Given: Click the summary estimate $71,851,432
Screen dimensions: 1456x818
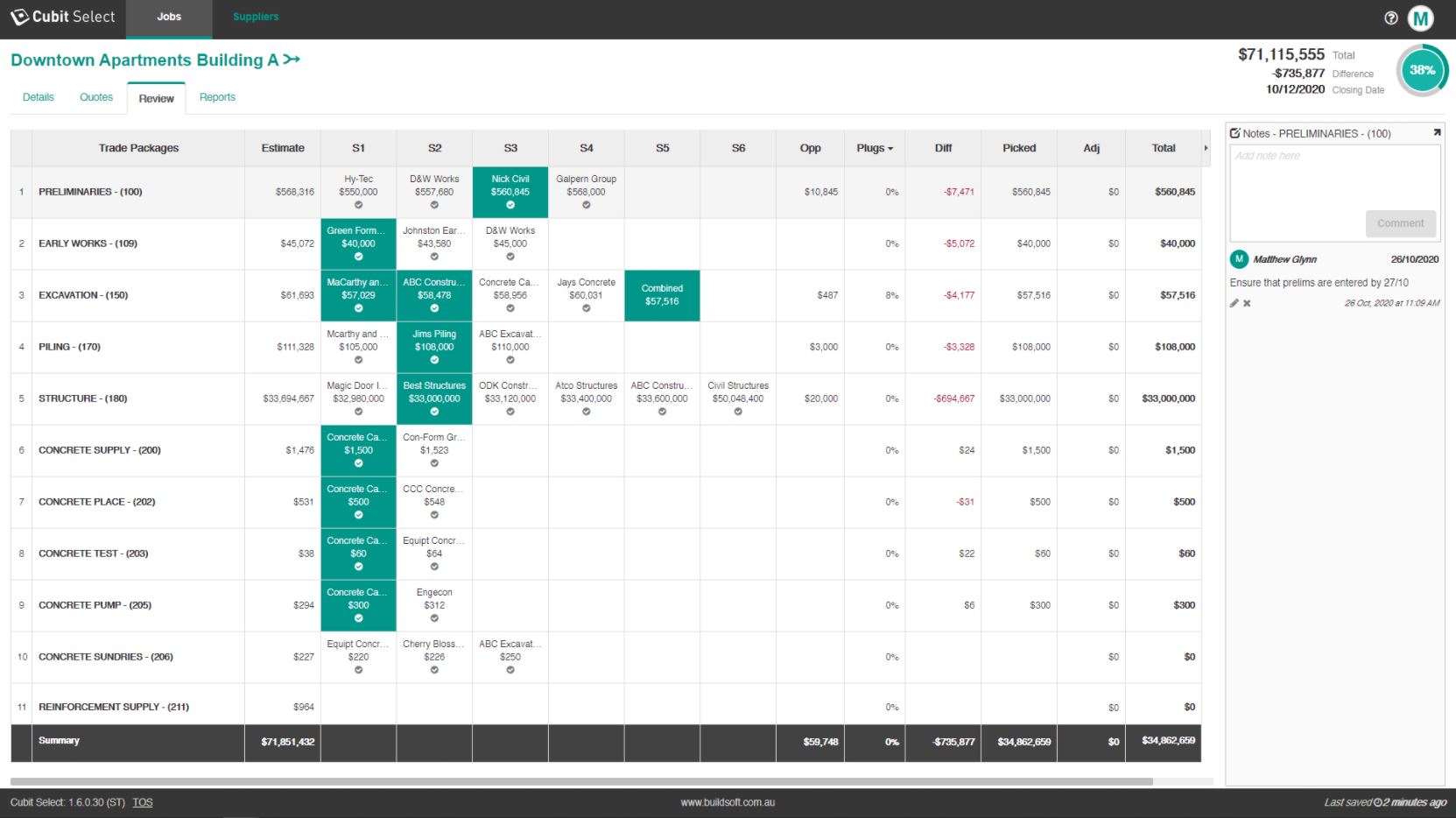Looking at the screenshot, I should [x=287, y=742].
